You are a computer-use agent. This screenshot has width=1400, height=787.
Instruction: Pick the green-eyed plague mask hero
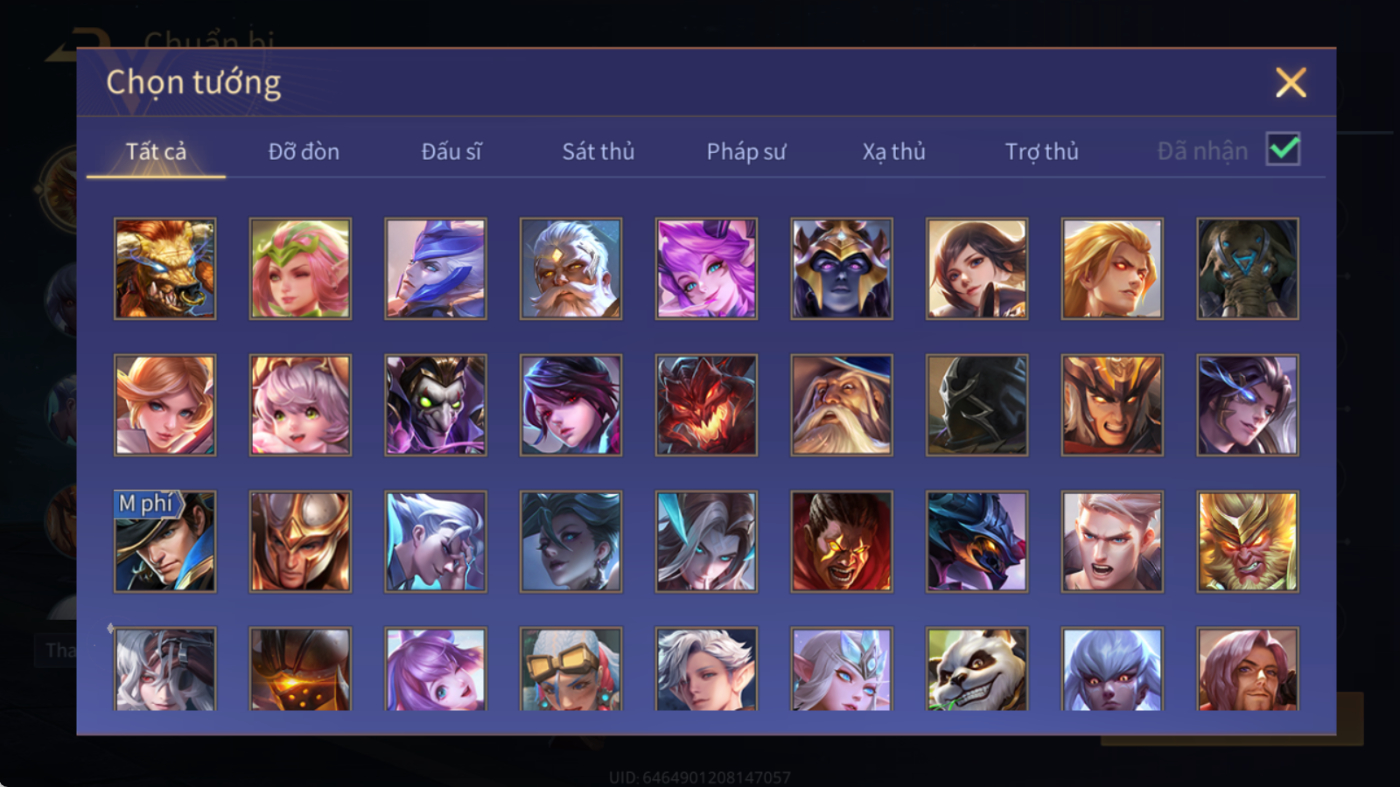point(435,405)
